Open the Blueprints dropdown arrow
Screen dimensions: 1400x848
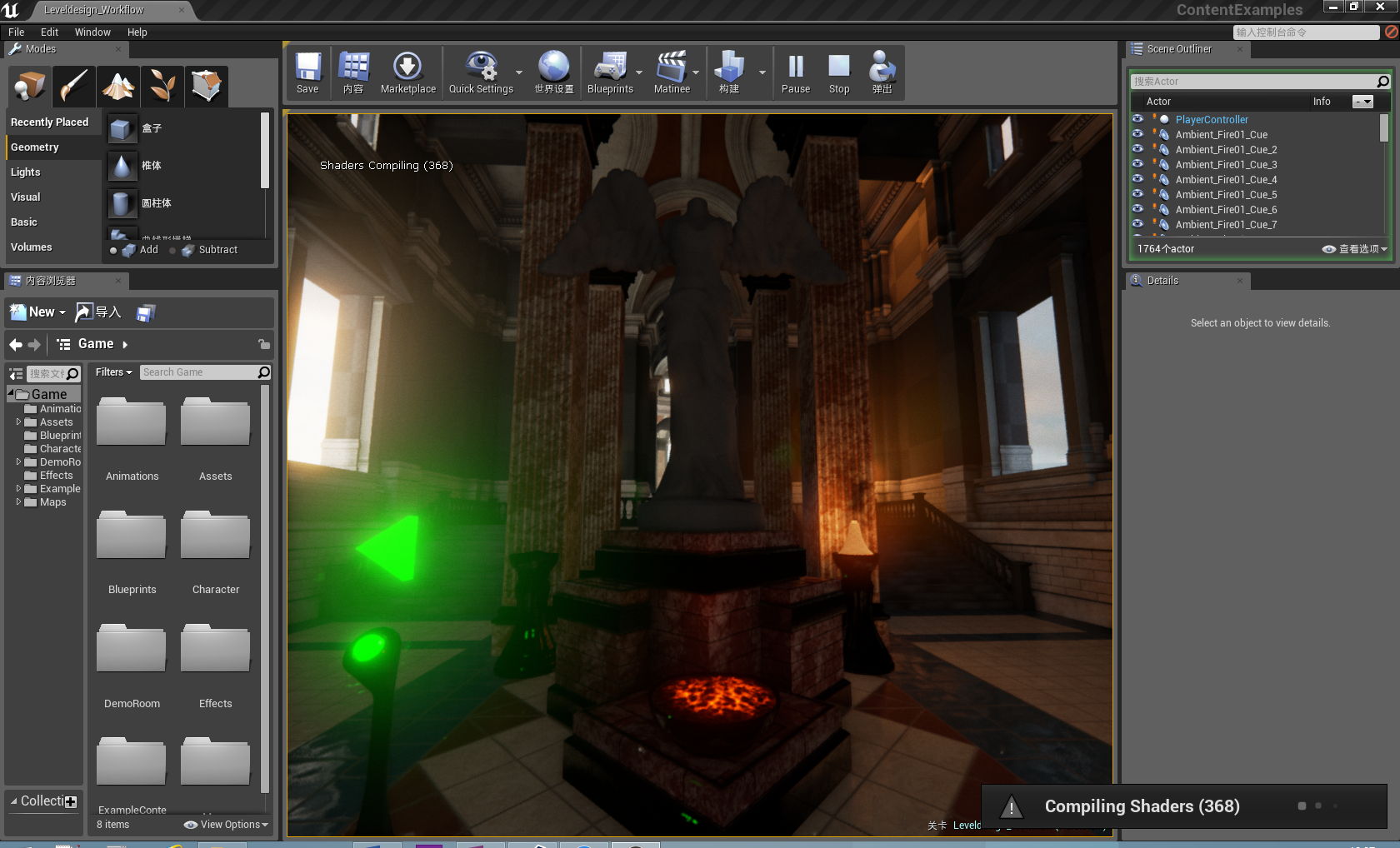[x=639, y=72]
